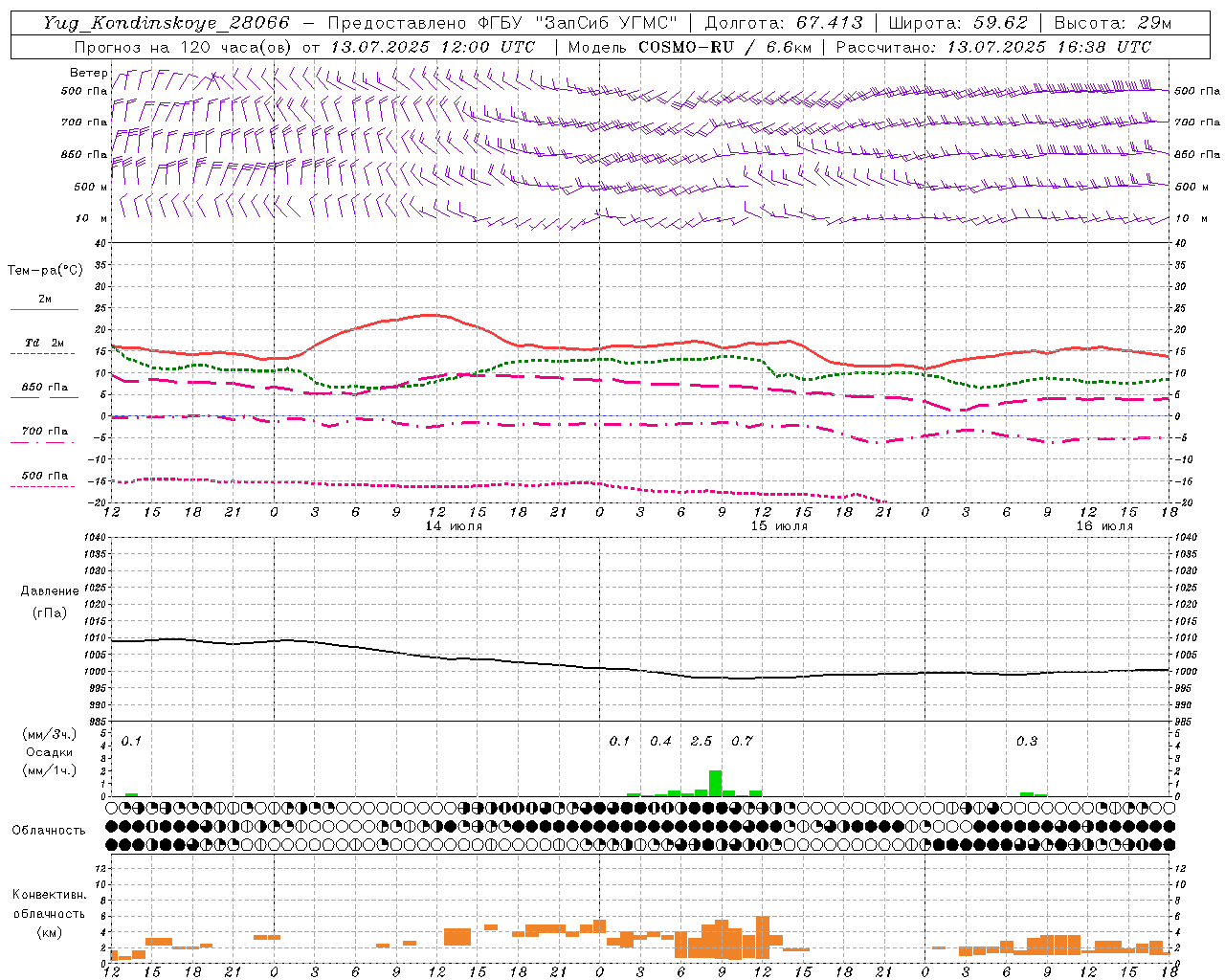
Task: Click the 0.3 precipitation total value
Action: point(1027,741)
